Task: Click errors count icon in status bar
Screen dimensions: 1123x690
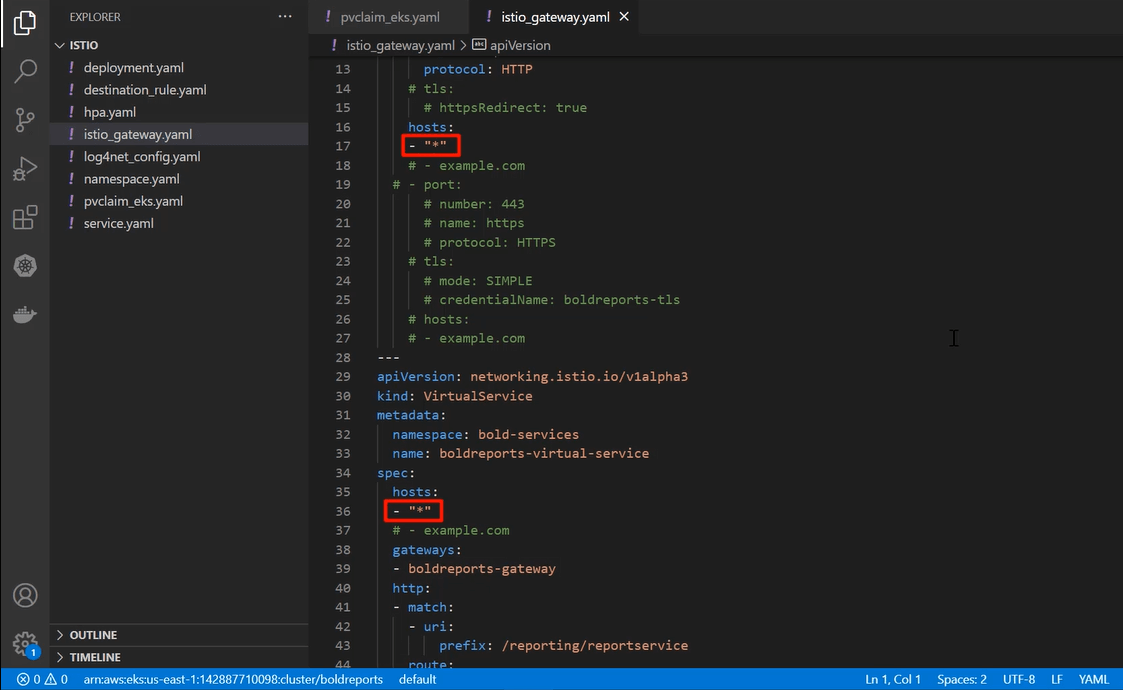Action: coord(23,679)
